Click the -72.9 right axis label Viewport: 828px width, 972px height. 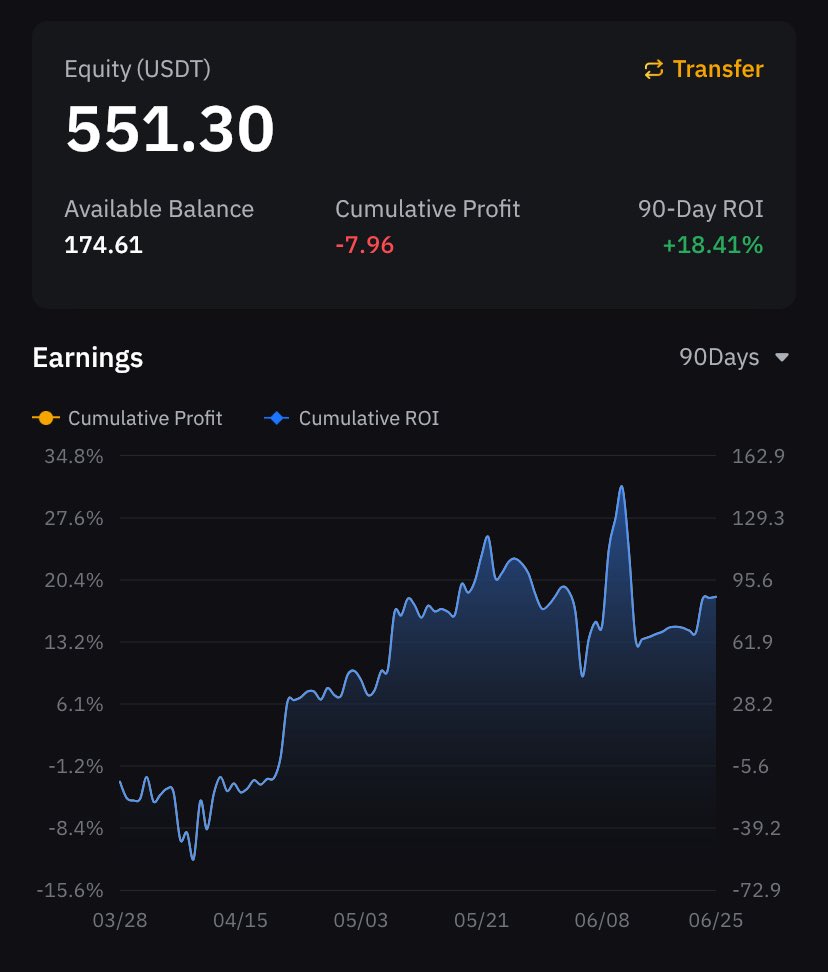757,890
